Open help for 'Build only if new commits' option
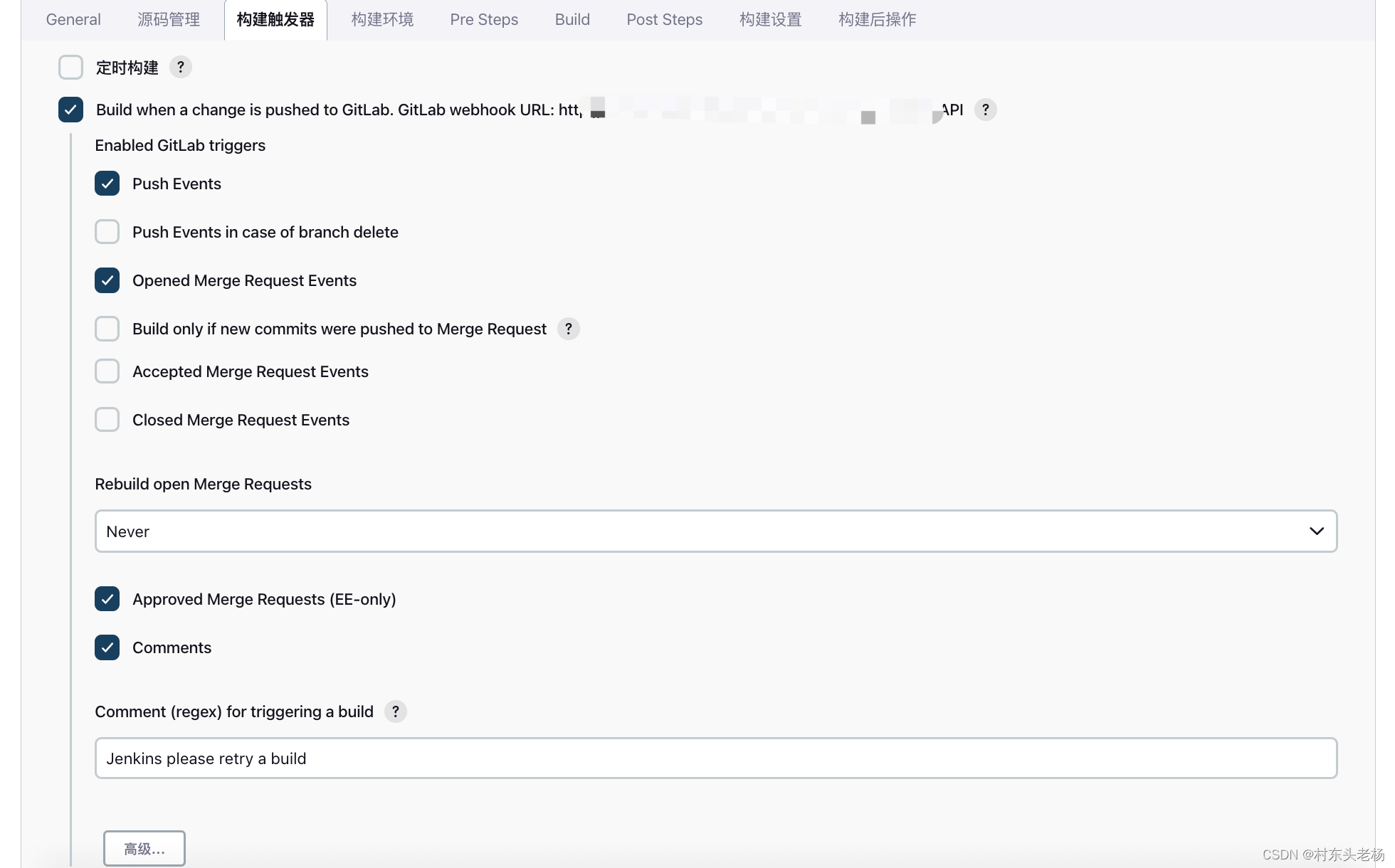Image resolution: width=1395 pixels, height=868 pixels. 568,329
